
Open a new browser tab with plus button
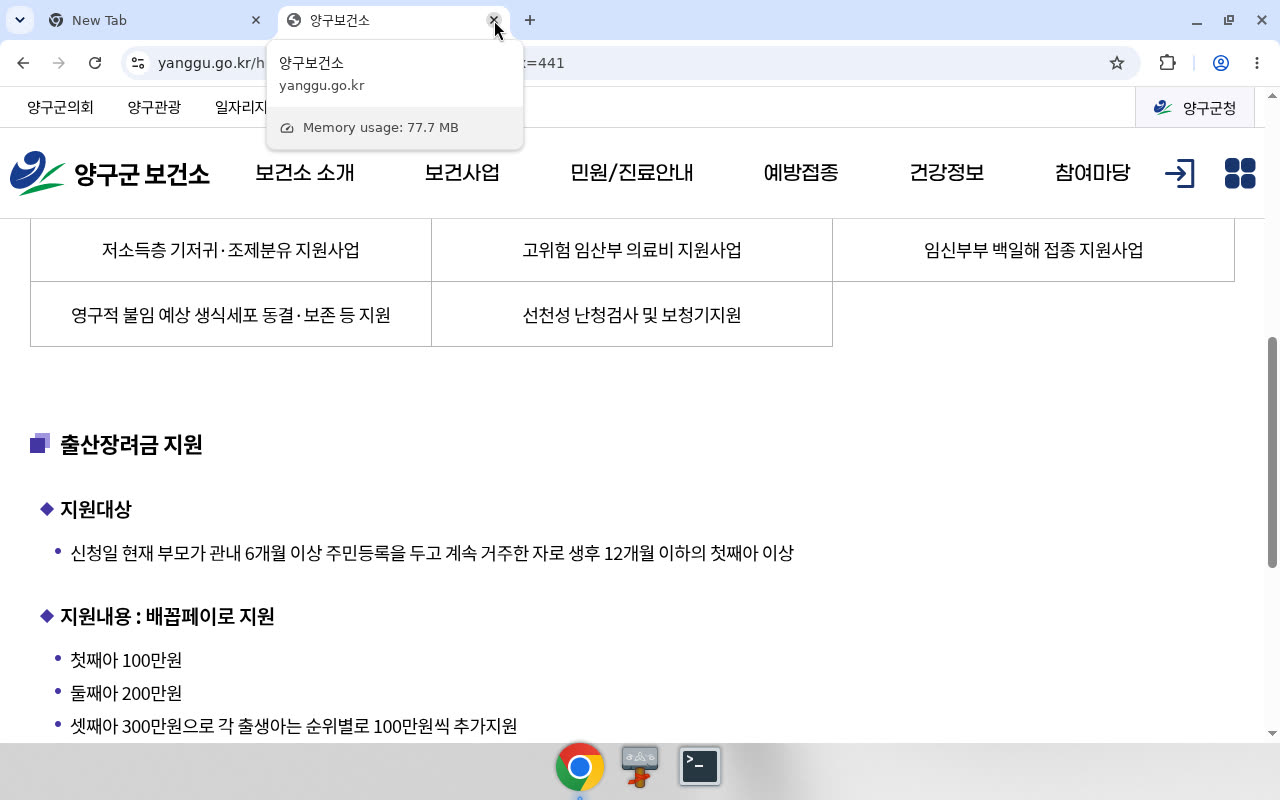[530, 20]
